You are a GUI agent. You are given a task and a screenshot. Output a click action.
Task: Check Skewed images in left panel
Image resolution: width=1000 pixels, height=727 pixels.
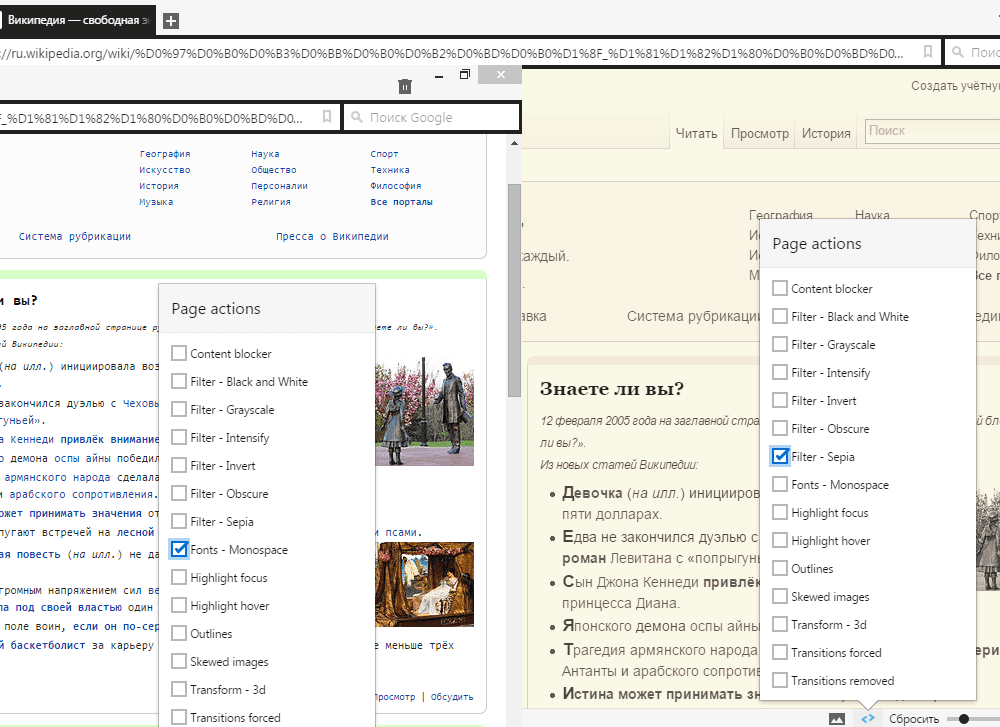tap(179, 662)
